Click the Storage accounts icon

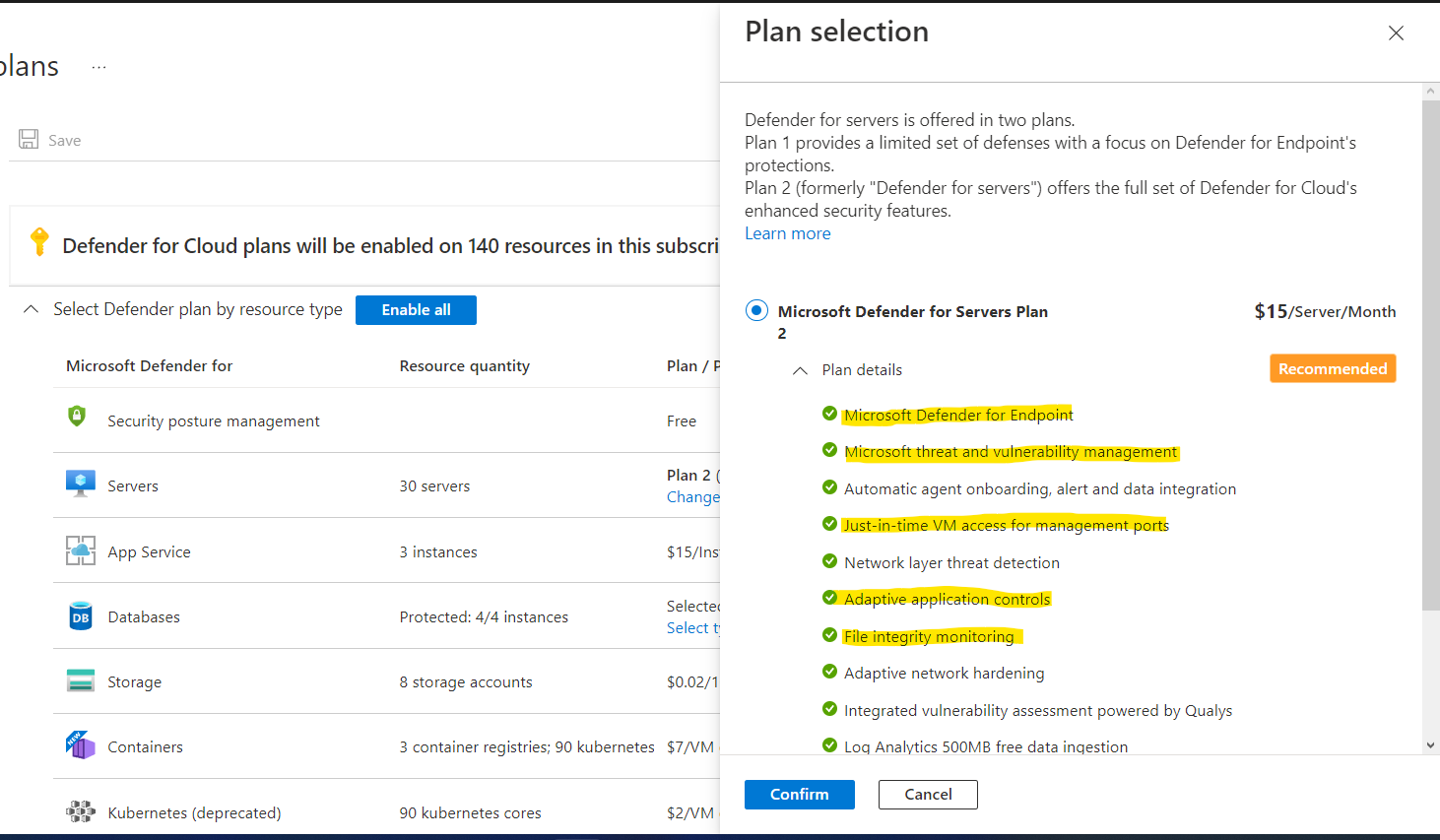point(80,681)
